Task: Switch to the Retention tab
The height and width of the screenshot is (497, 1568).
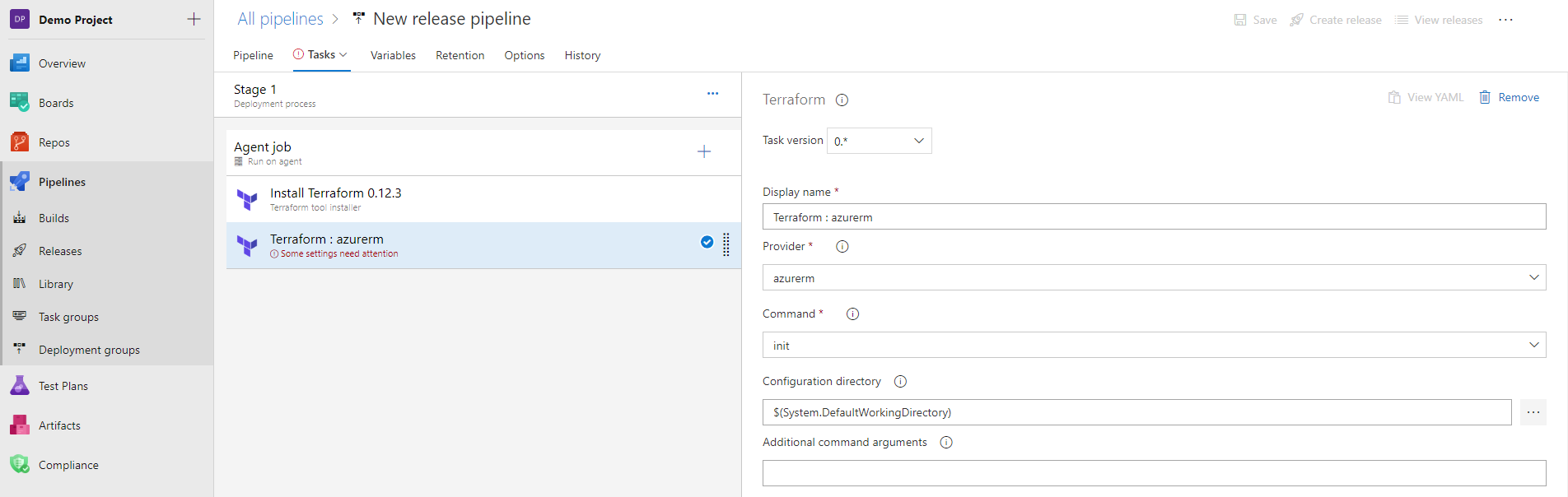Action: 460,55
